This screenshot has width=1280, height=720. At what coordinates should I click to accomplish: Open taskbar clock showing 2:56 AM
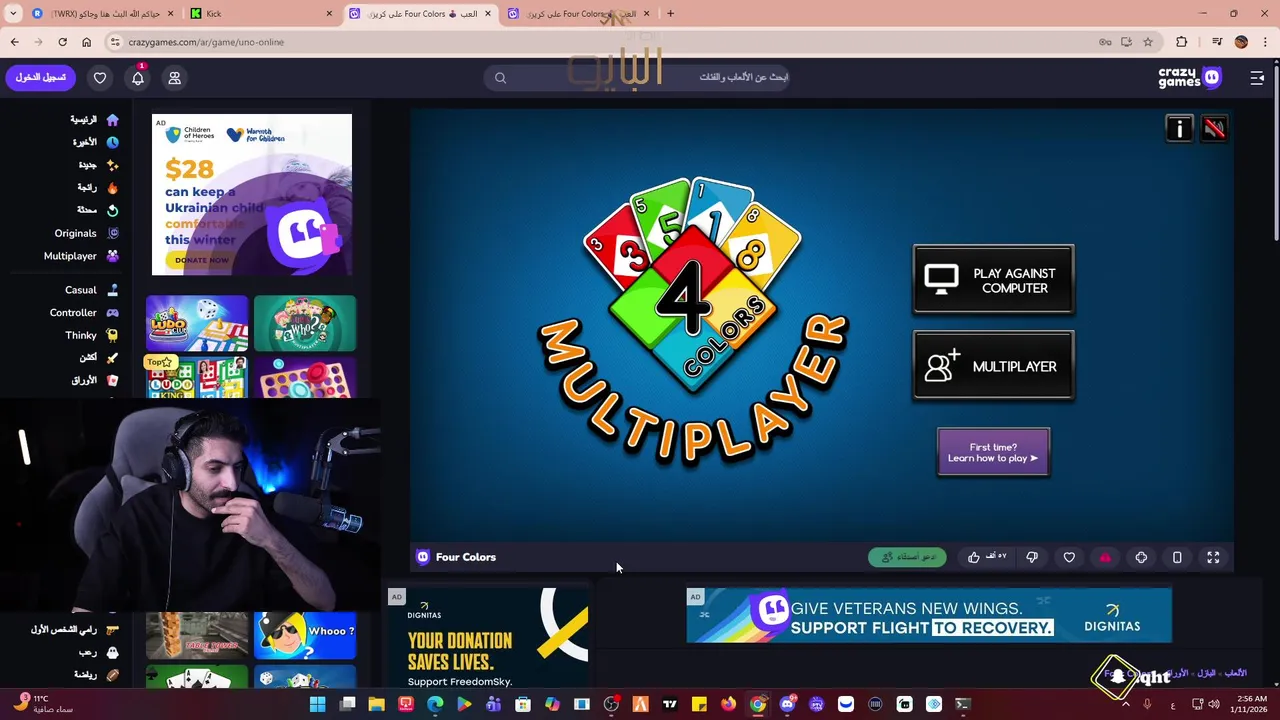pos(1251,704)
